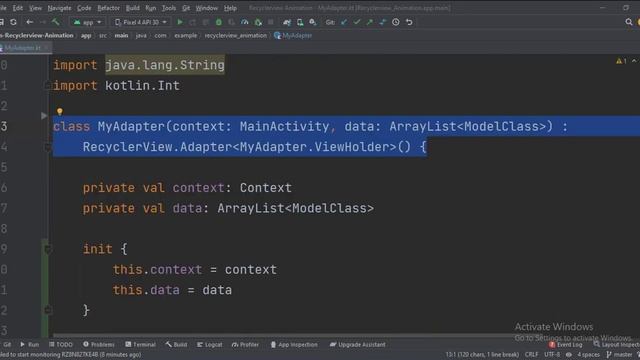Viewport: 640px width, 360px height.
Task: Open the Run tool window
Action: (x=29, y=344)
